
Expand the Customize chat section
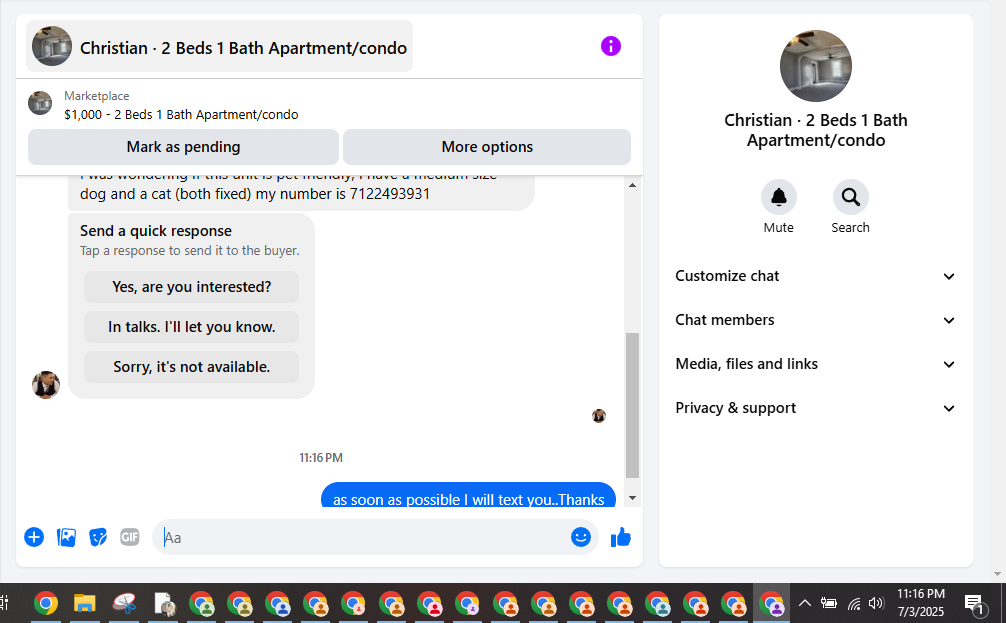coord(815,276)
